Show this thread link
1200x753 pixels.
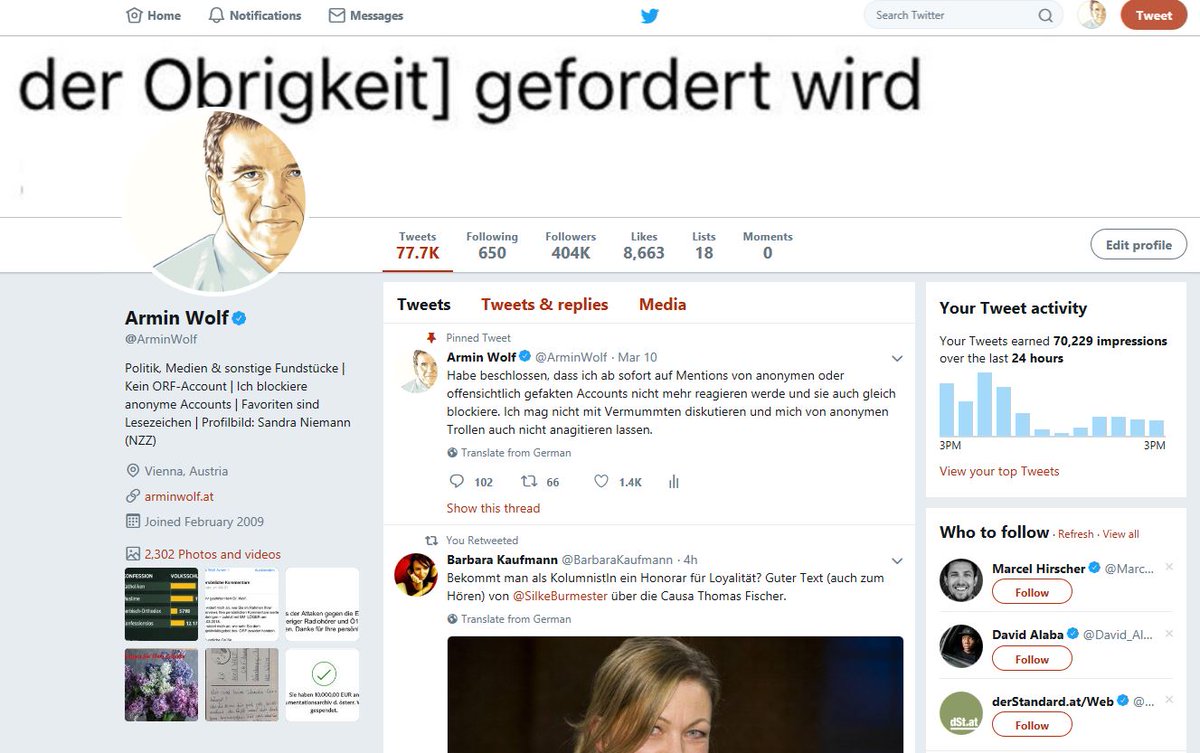(493, 508)
